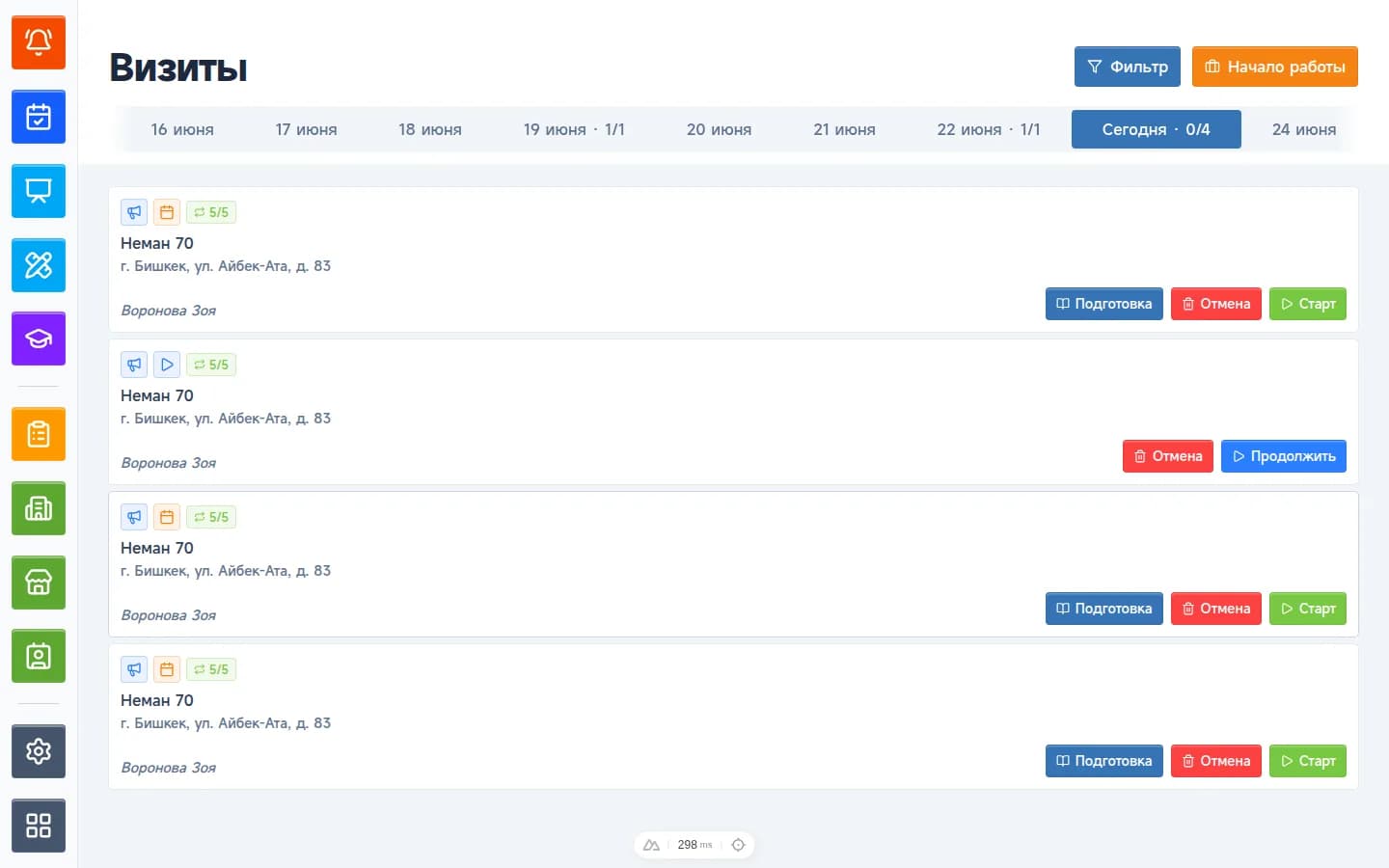Click the 5/5 badge on in-progress visit card
This screenshot has height=868, width=1389.
(211, 365)
